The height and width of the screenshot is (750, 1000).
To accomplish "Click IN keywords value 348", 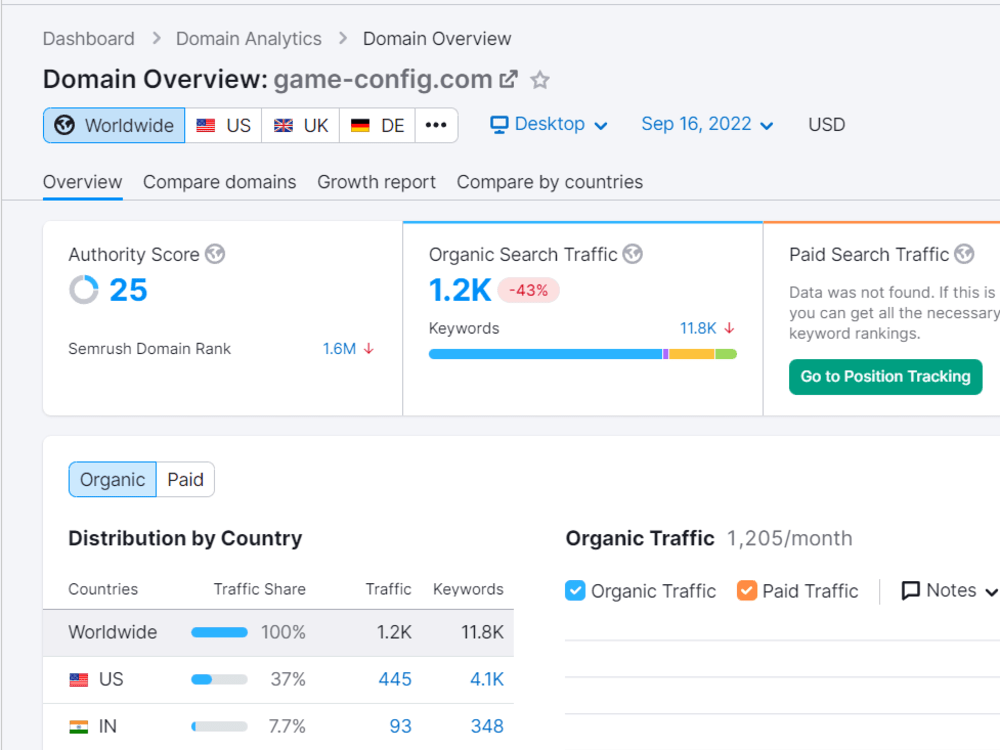I will [487, 727].
